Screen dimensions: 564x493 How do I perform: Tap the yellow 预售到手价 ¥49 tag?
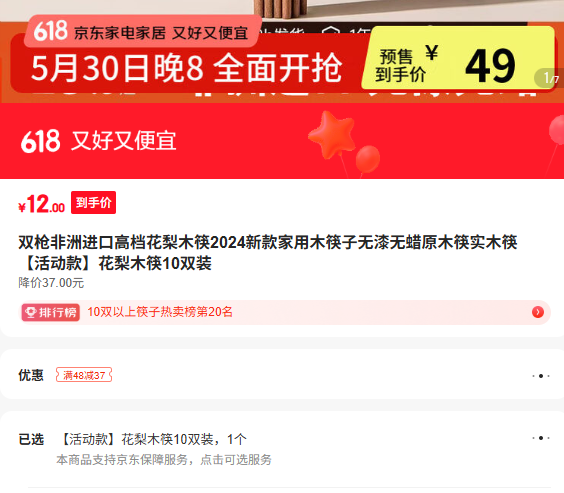[x=458, y=58]
